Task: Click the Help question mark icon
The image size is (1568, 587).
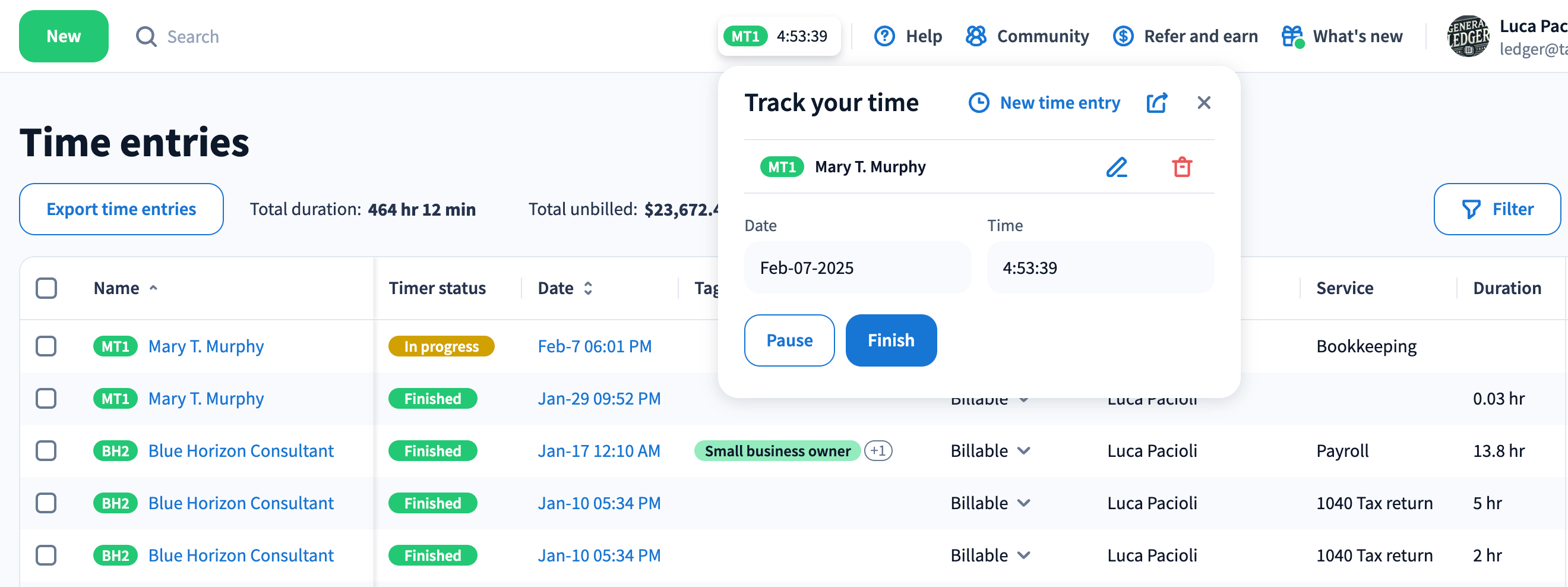Action: point(884,36)
